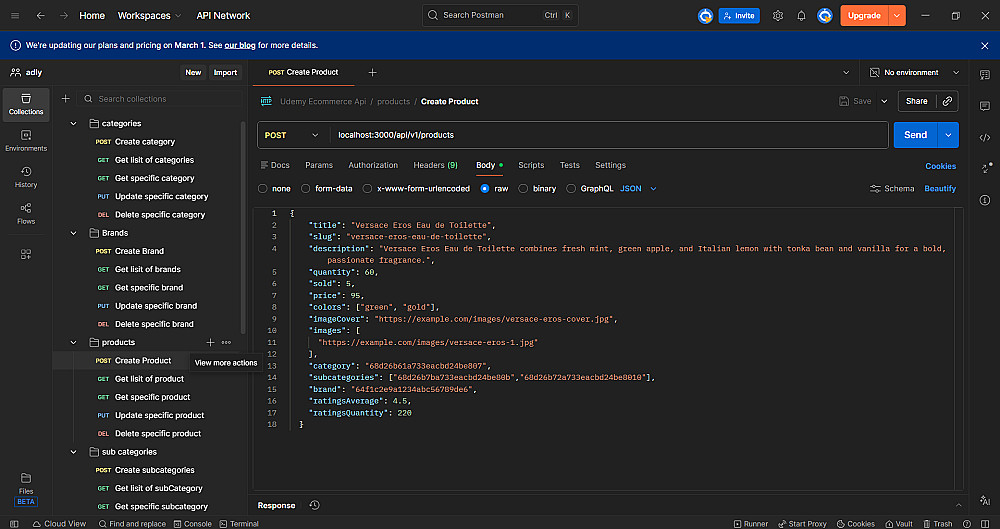Select the none body option
This screenshot has width=1000, height=529.
(x=263, y=188)
